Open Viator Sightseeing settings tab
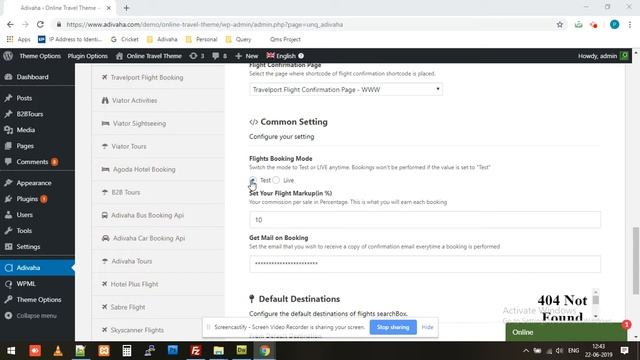This screenshot has height=360, width=640. (158, 123)
